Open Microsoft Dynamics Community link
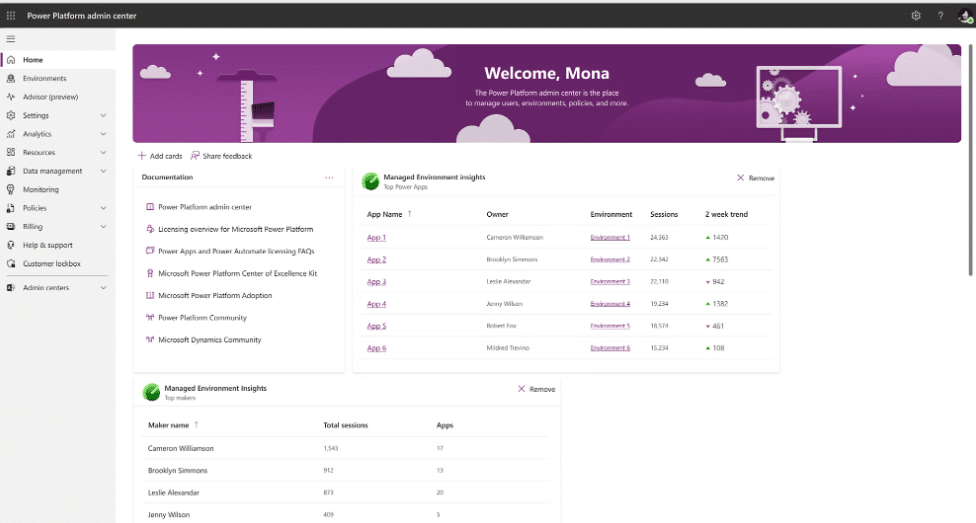 click(x=210, y=340)
